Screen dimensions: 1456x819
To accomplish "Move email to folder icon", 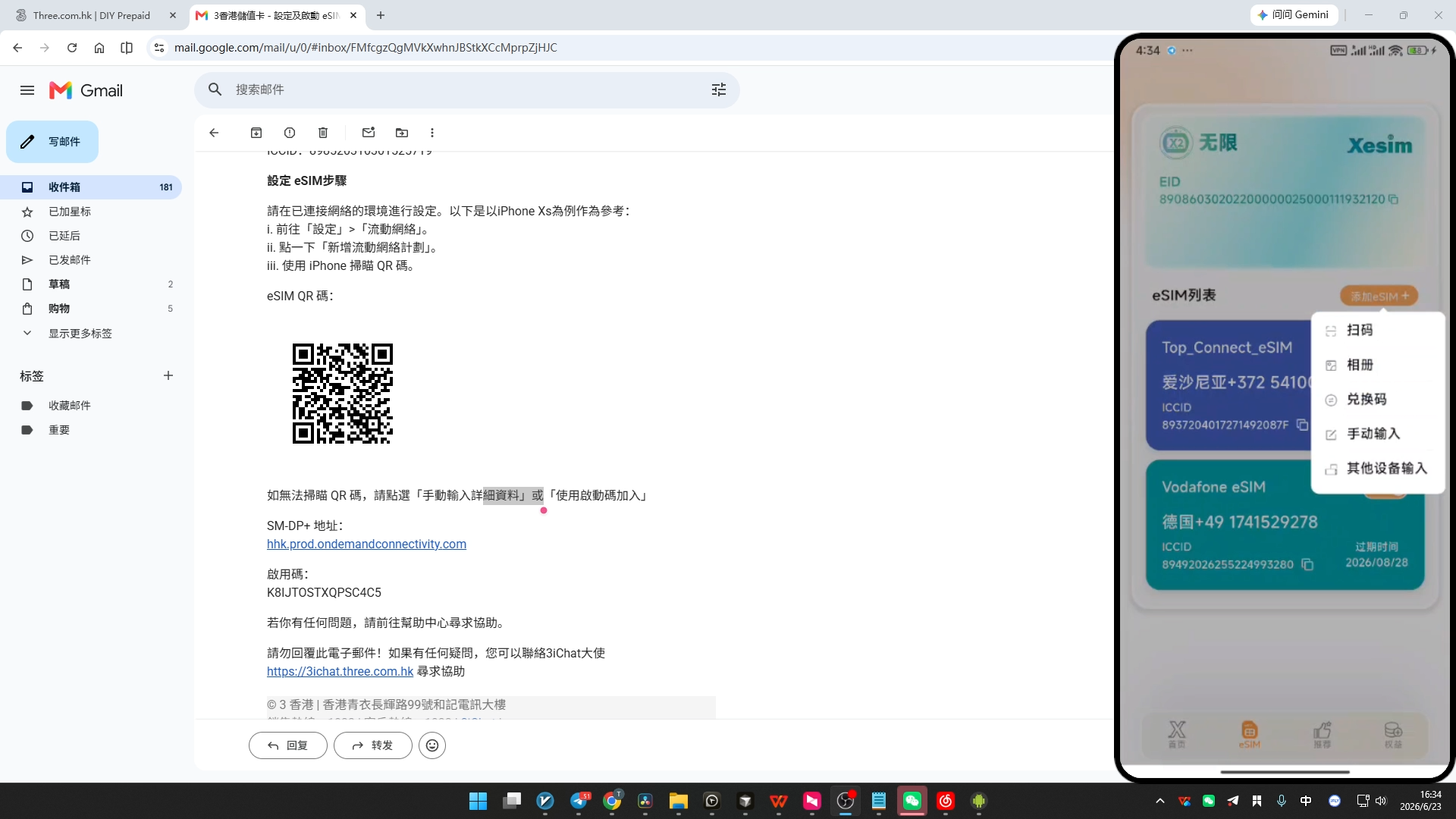I will (402, 133).
